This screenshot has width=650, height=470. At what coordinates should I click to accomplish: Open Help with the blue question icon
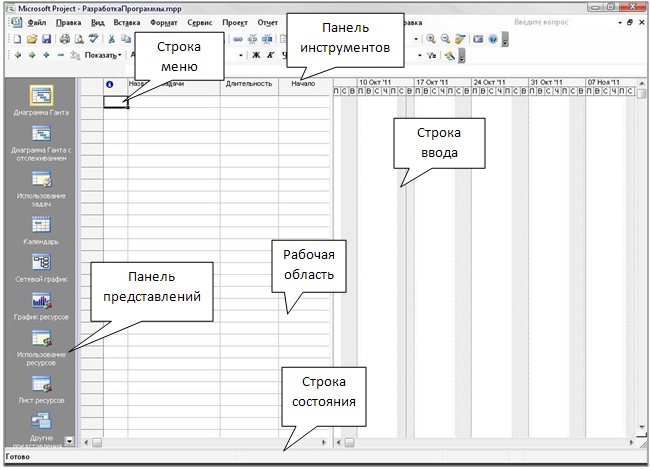click(493, 39)
